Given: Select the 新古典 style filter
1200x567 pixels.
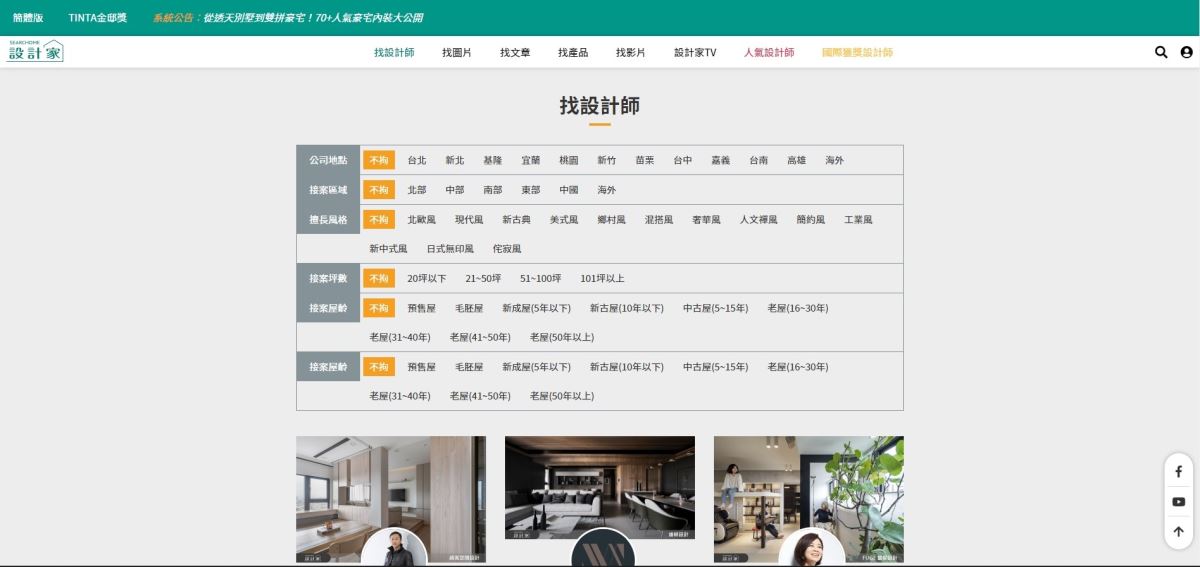Looking at the screenshot, I should tap(517, 219).
